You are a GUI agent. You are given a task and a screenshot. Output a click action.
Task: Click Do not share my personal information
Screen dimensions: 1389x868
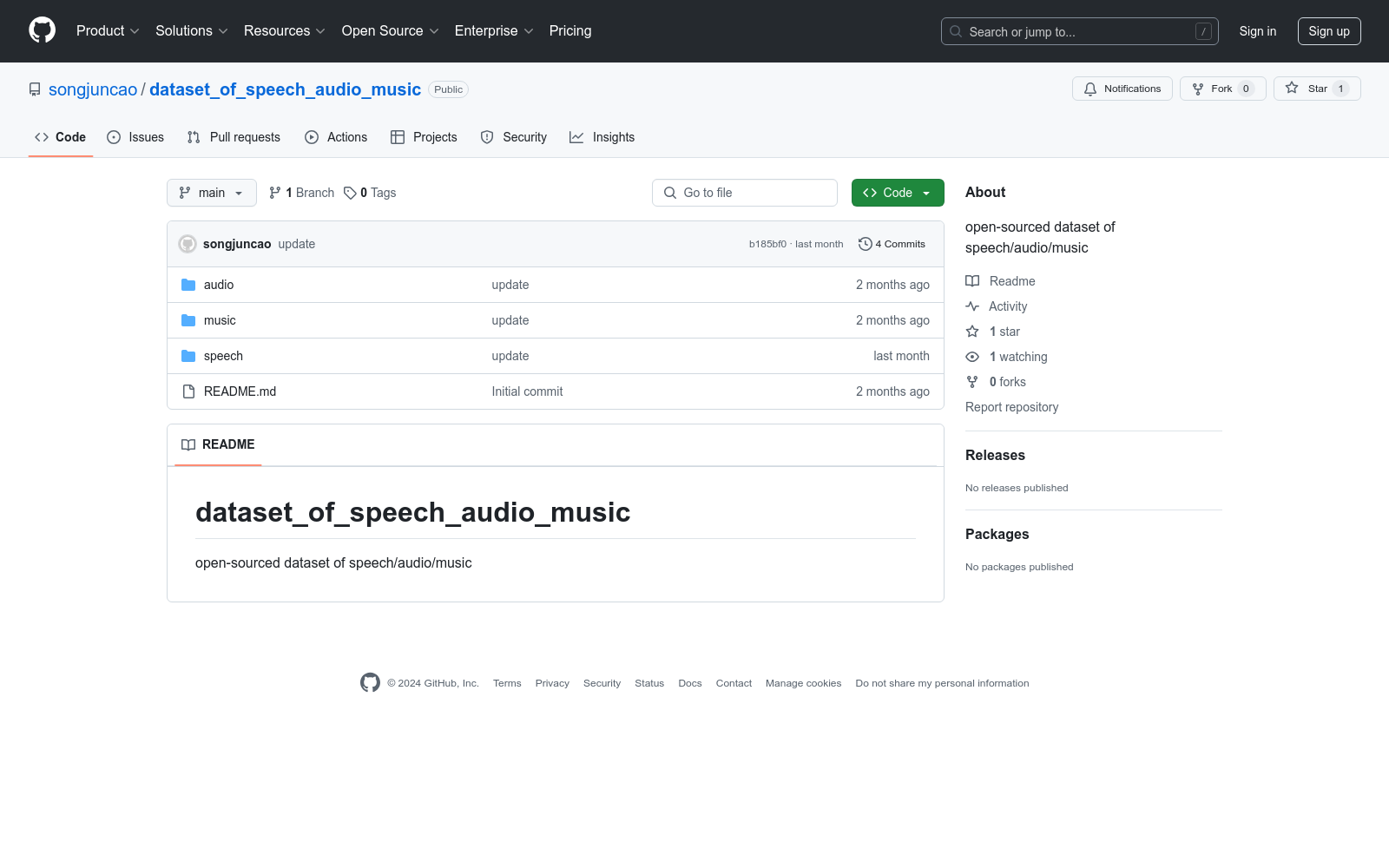click(943, 683)
